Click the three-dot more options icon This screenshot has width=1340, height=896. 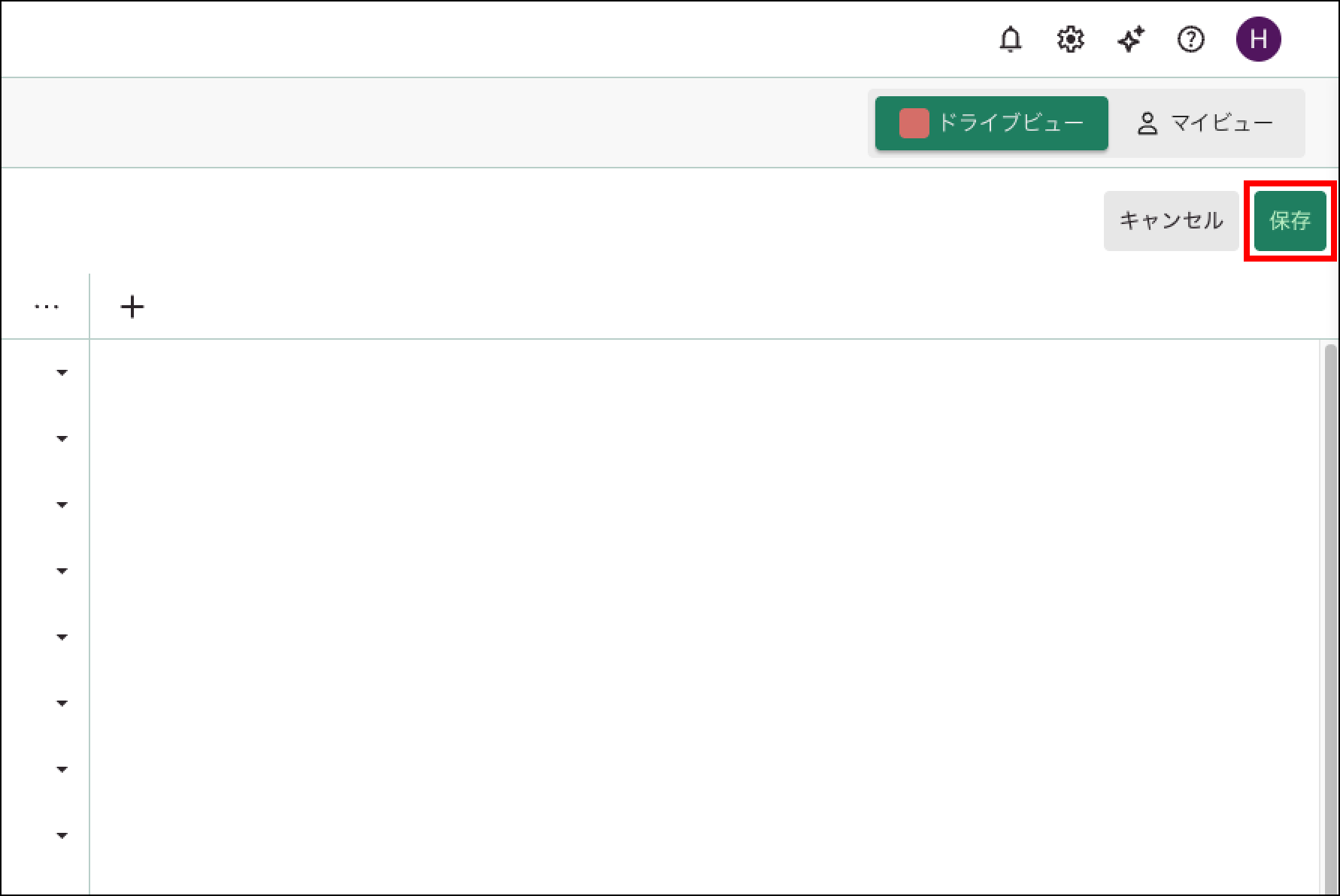coord(47,307)
